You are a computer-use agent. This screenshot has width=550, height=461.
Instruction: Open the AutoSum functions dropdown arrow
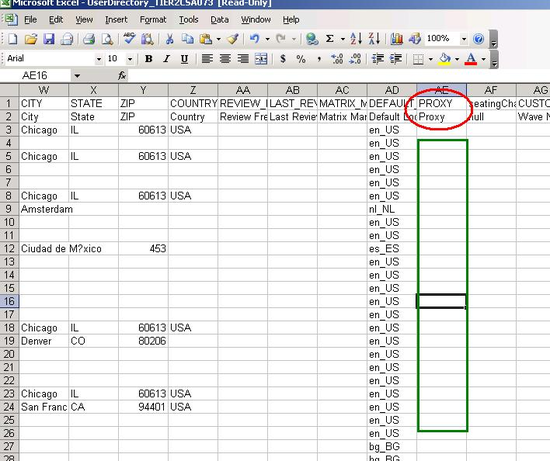click(342, 39)
